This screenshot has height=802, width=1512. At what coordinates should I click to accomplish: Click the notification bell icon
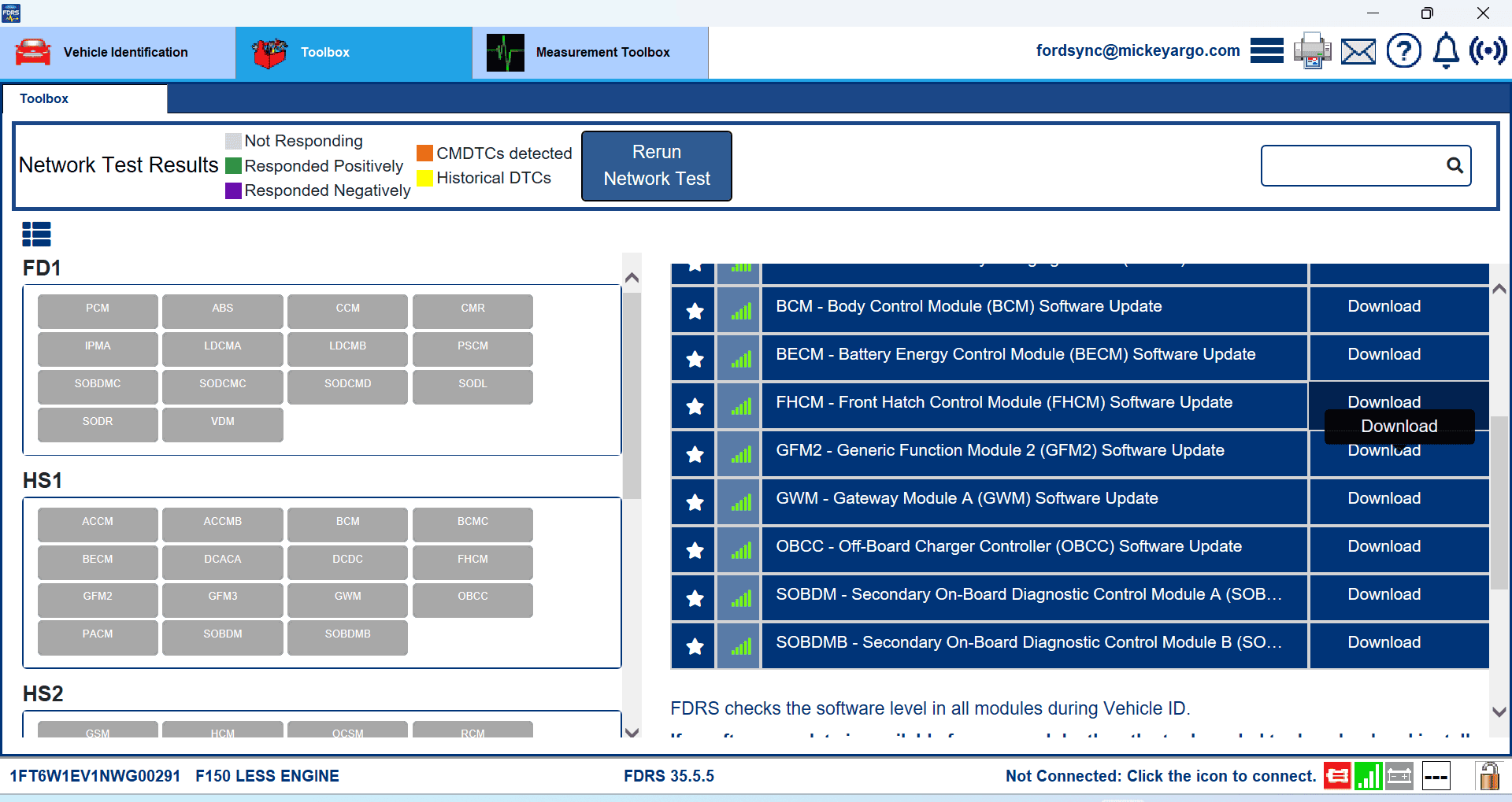(1445, 51)
